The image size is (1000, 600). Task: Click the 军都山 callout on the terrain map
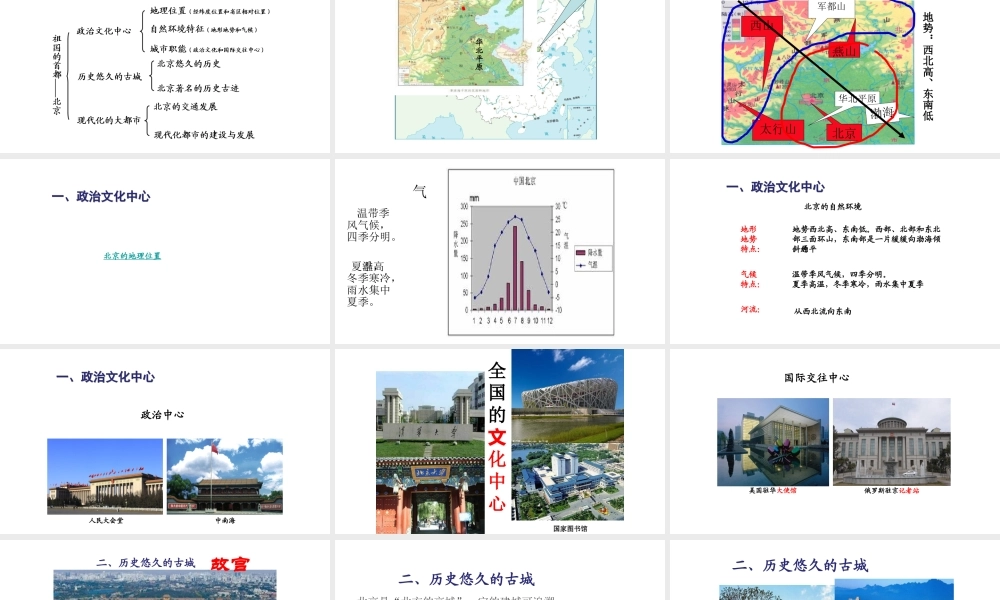click(832, 6)
